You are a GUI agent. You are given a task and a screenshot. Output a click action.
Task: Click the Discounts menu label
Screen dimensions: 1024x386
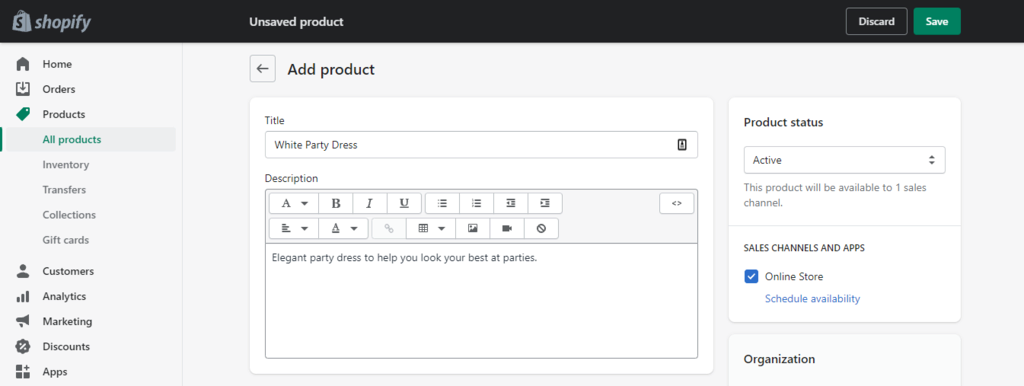(66, 346)
